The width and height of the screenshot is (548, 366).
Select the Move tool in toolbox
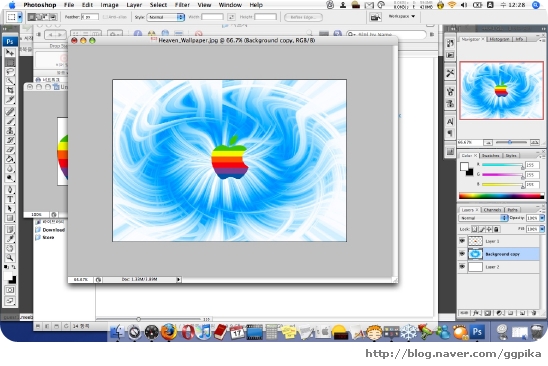[10, 52]
